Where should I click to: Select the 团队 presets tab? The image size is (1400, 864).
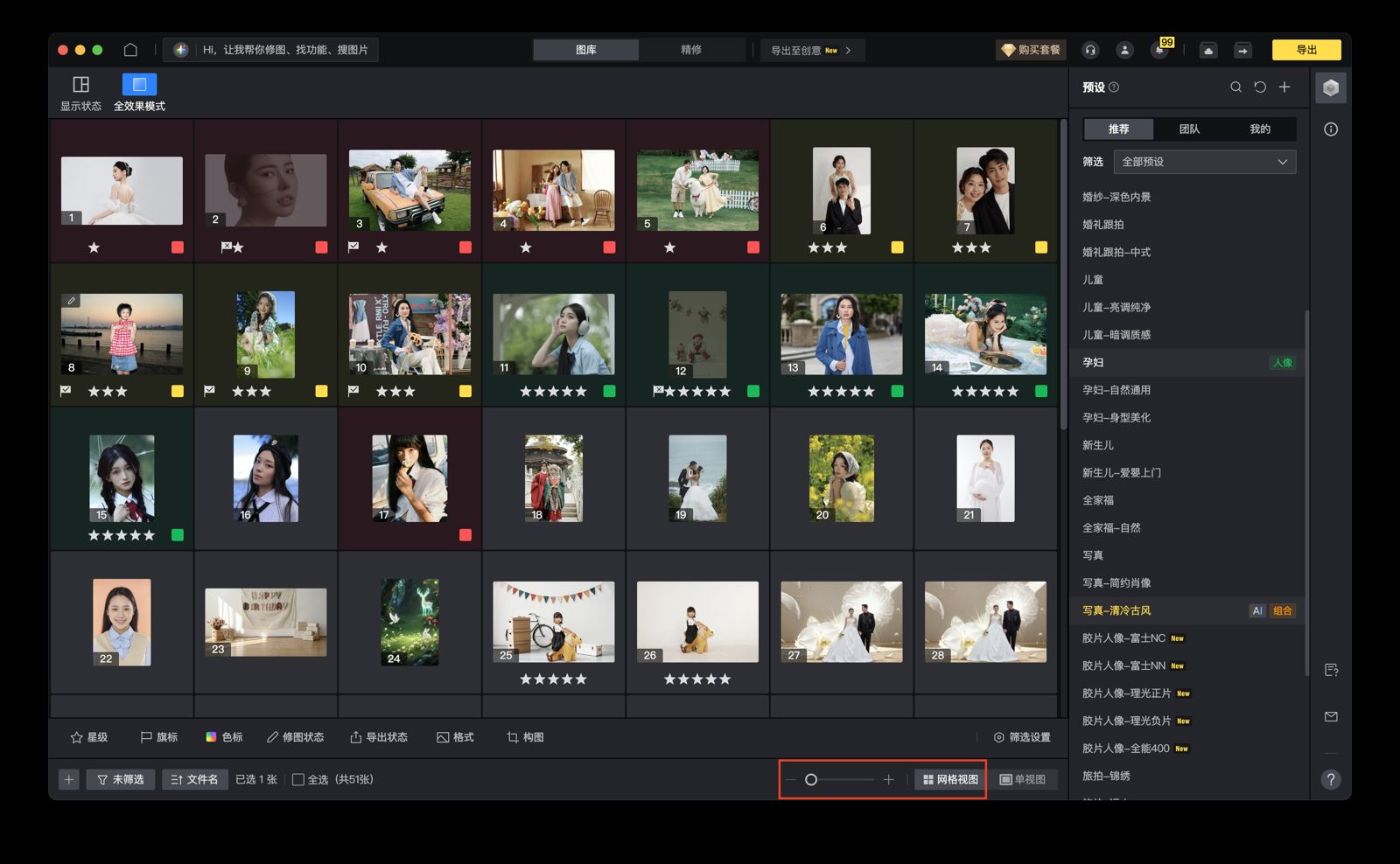pos(1189,129)
